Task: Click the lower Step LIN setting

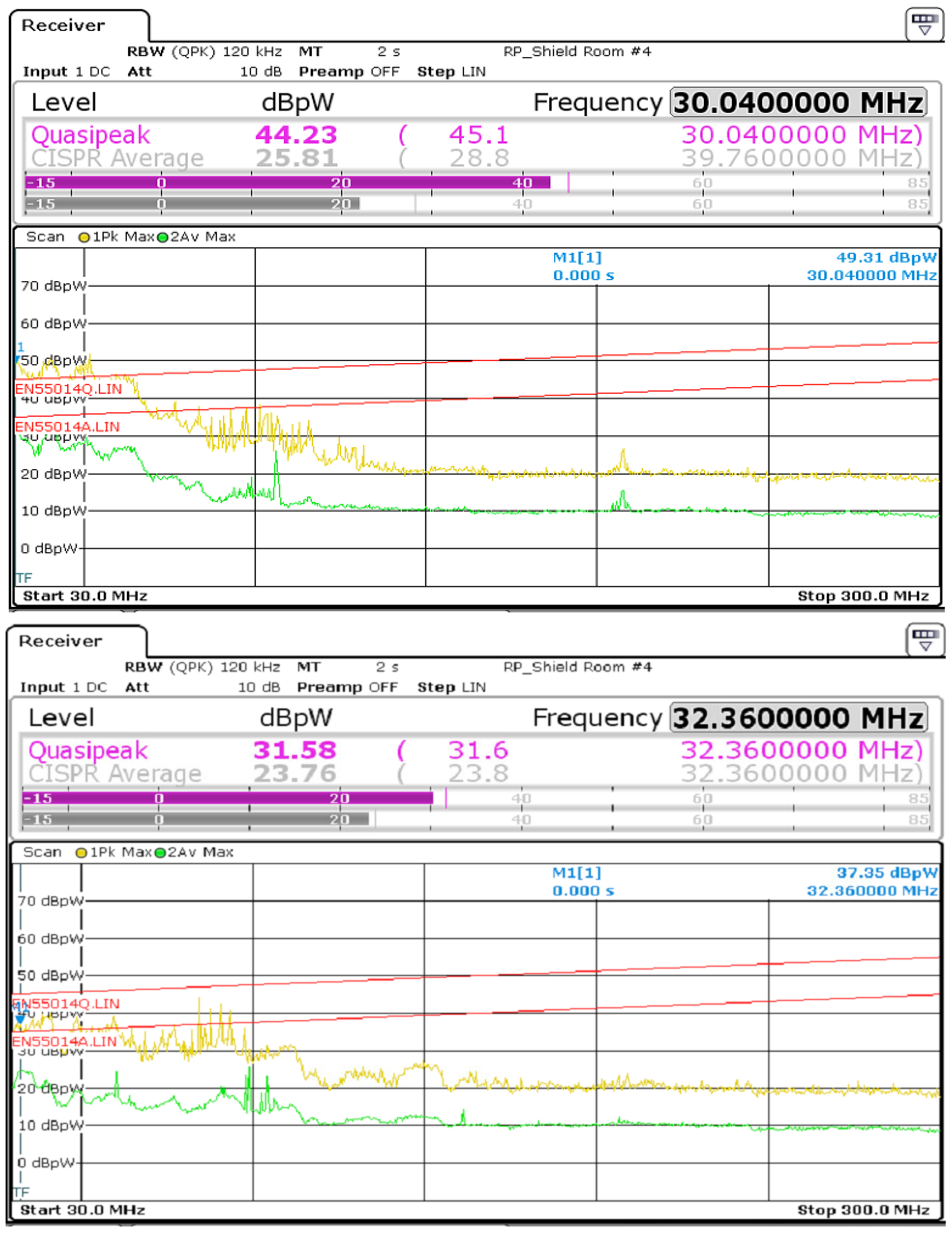Action: [x=451, y=687]
